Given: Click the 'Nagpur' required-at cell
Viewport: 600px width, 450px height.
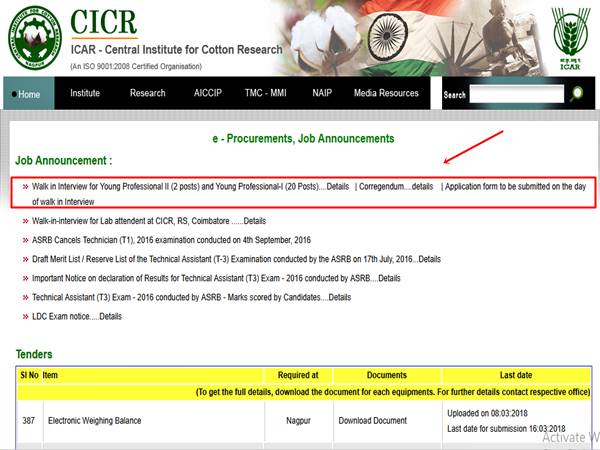Looking at the screenshot, I should tap(298, 421).
